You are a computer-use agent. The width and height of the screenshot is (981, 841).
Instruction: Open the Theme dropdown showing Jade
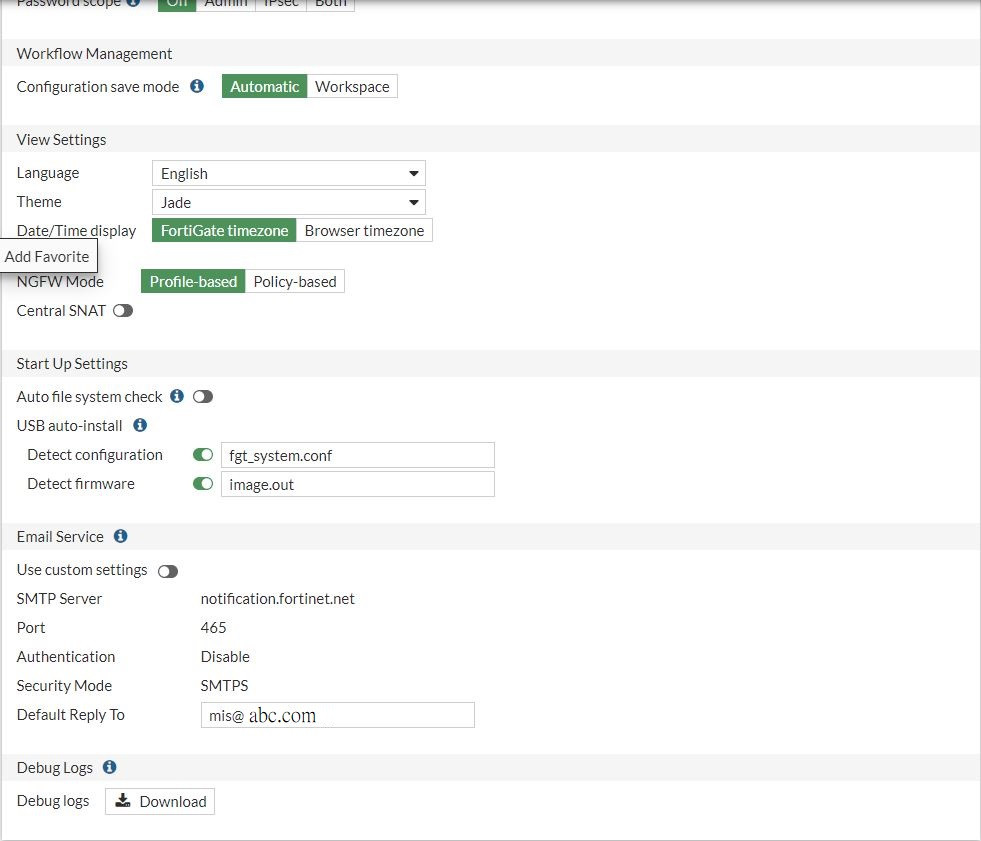point(289,202)
